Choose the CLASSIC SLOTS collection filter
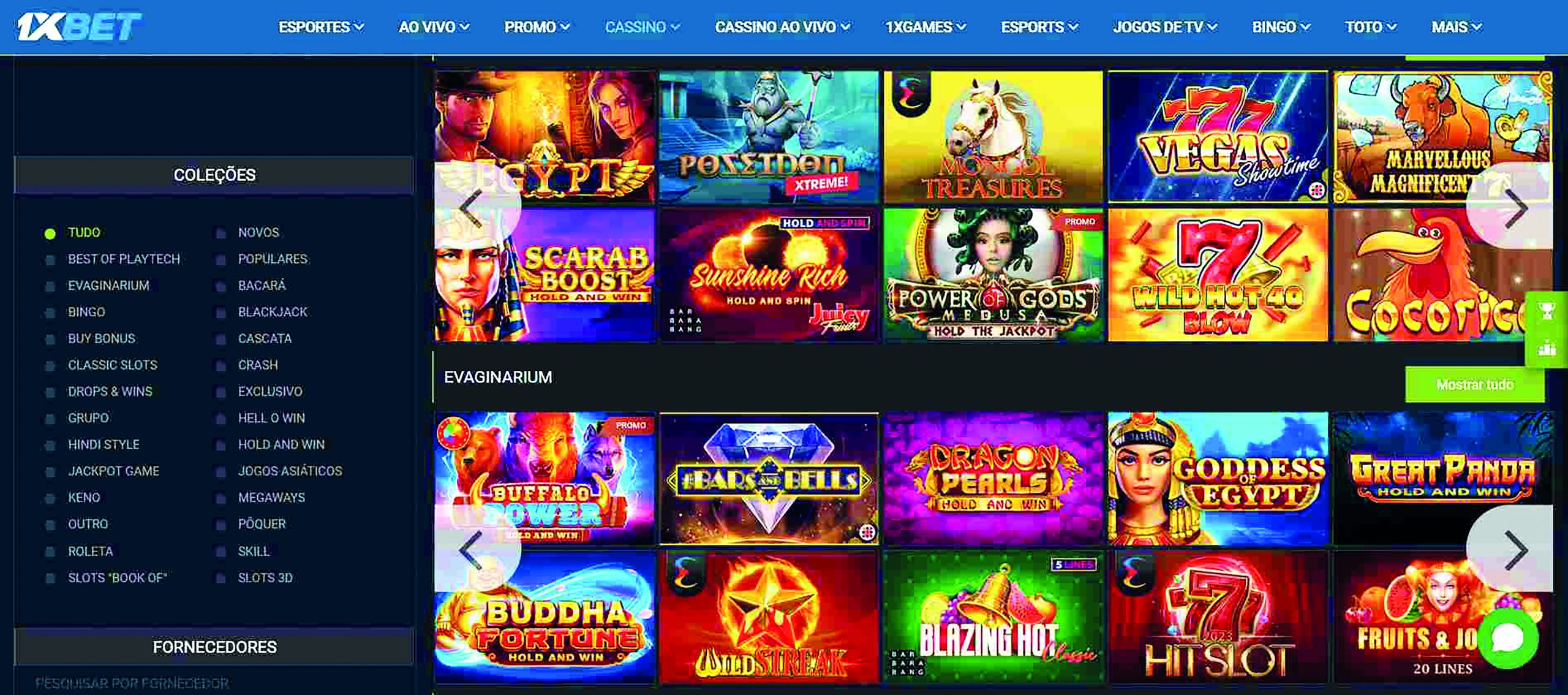This screenshot has height=695, width=1568. tap(112, 365)
